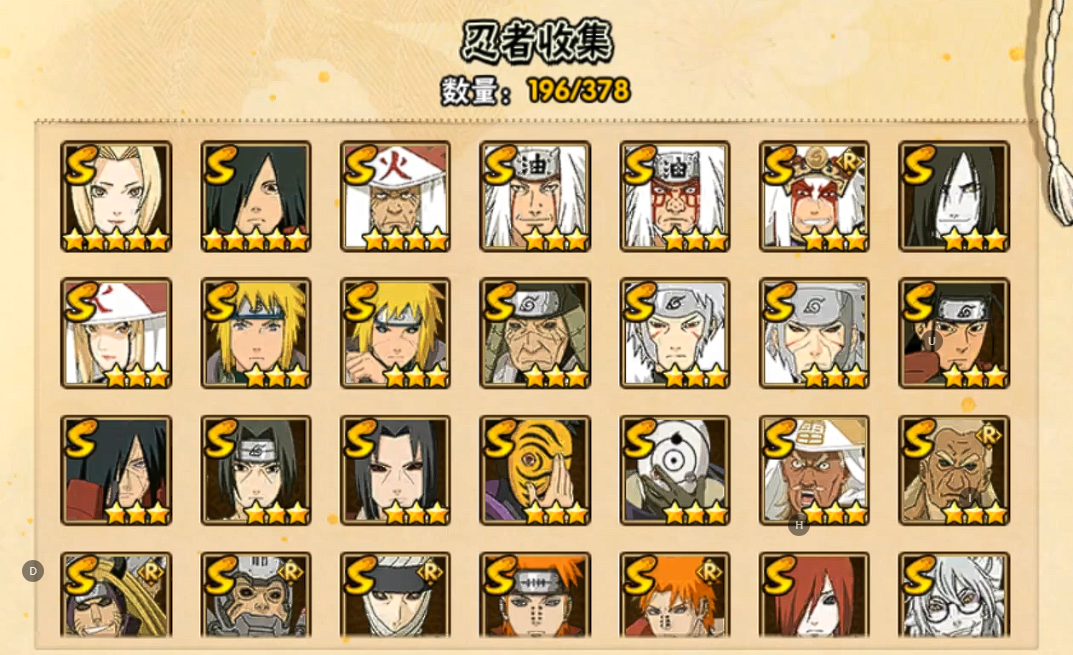Select the white-hatted Third Hokage card with 火 symbol

pos(395,196)
